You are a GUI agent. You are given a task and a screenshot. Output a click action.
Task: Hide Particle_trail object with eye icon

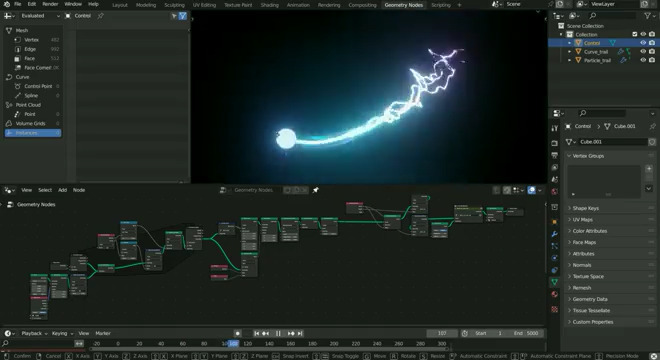643,60
